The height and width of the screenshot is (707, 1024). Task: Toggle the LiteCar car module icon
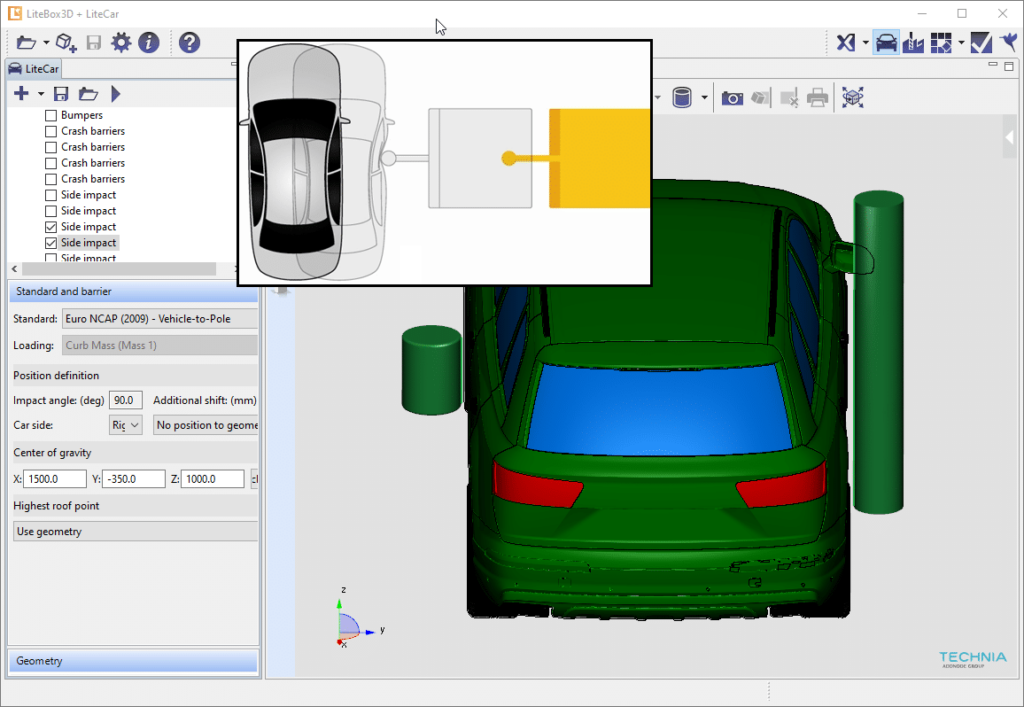coord(886,43)
